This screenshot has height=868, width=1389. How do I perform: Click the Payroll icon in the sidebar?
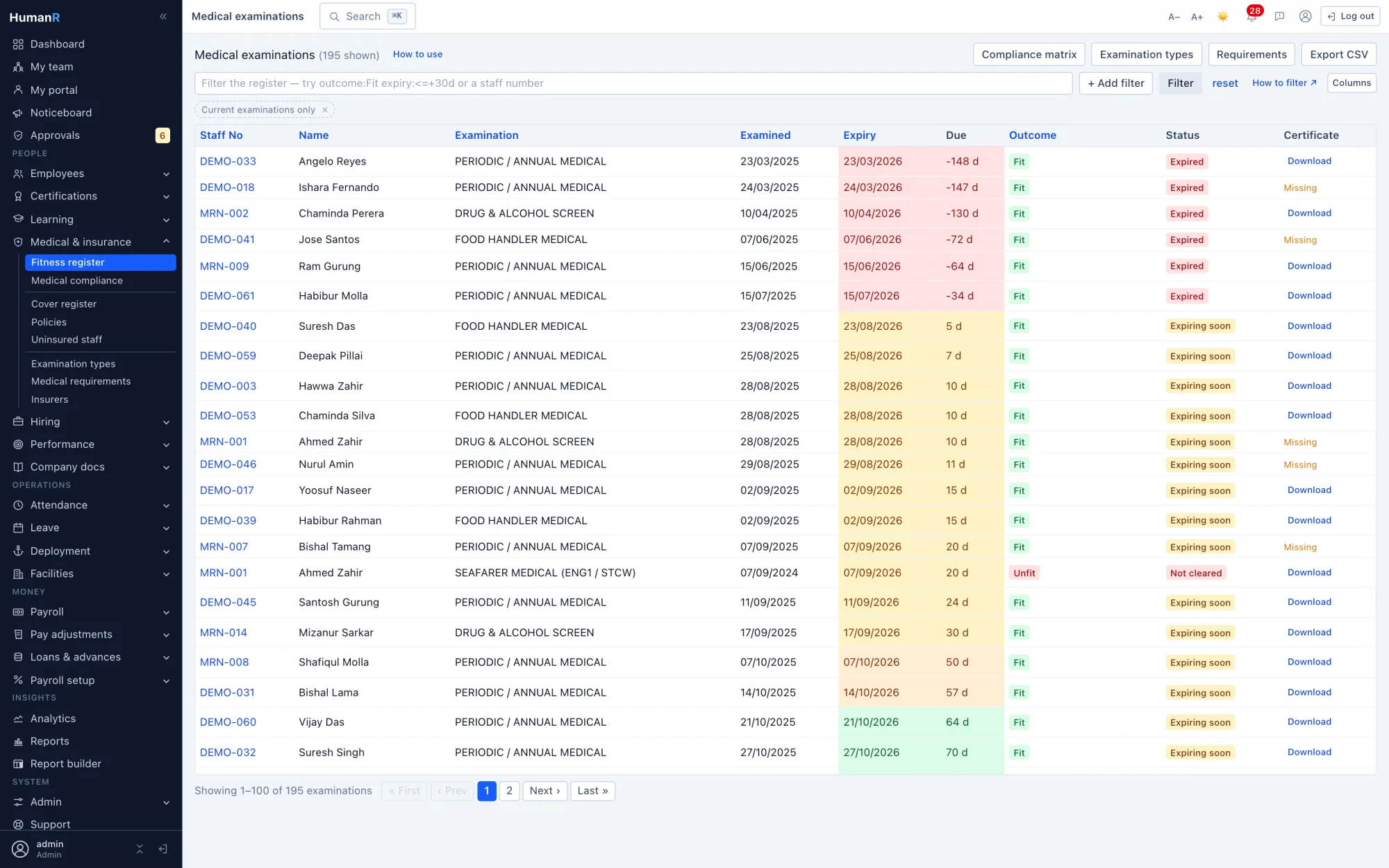(x=18, y=612)
